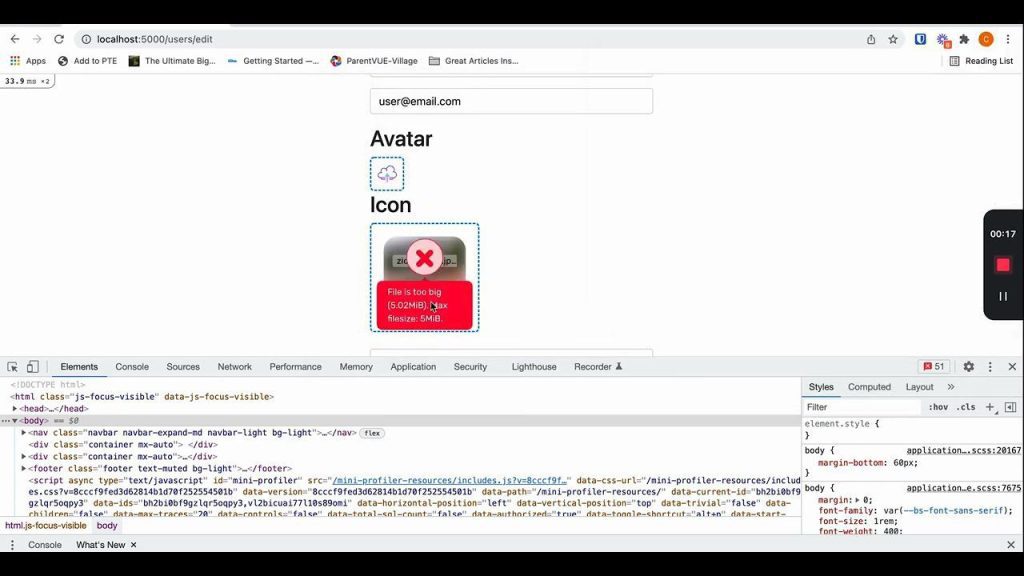
Task: Click the 51 errors counter badge
Action: pos(934,367)
